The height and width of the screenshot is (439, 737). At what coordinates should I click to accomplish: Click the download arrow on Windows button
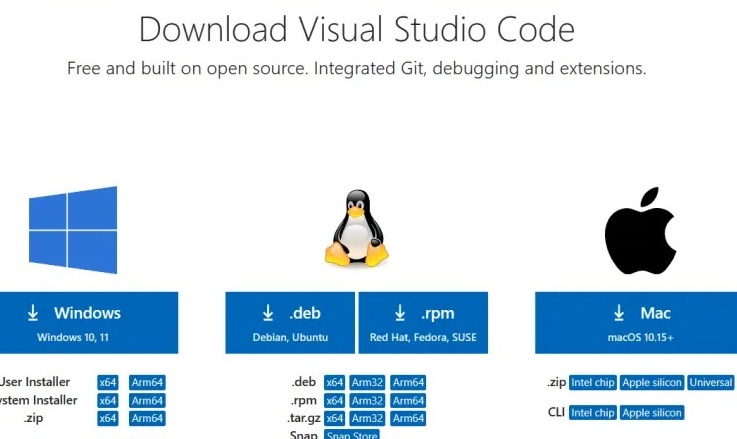pos(32,313)
